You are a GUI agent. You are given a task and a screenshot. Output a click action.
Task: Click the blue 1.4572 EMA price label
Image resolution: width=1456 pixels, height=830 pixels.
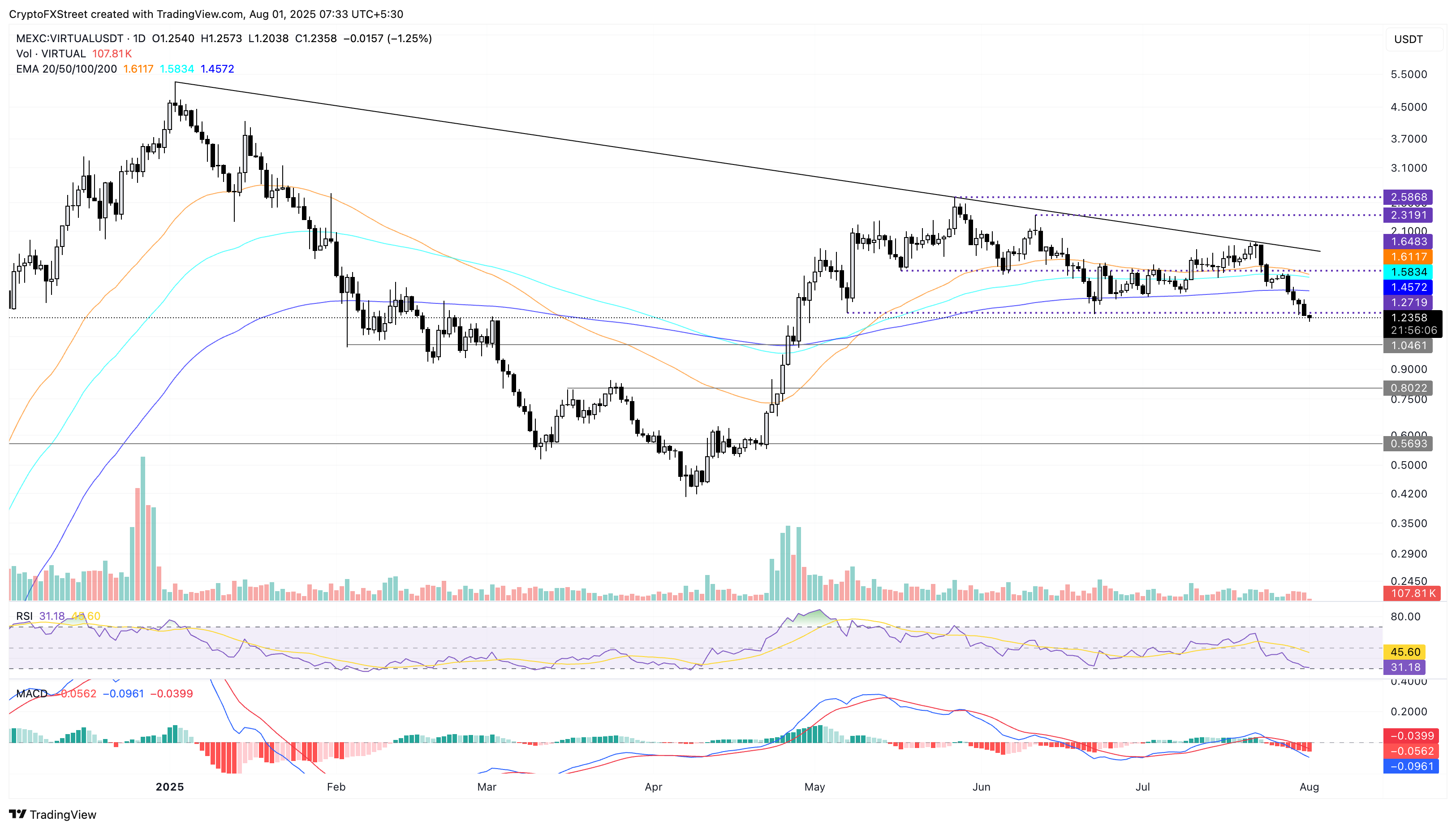point(1408,287)
